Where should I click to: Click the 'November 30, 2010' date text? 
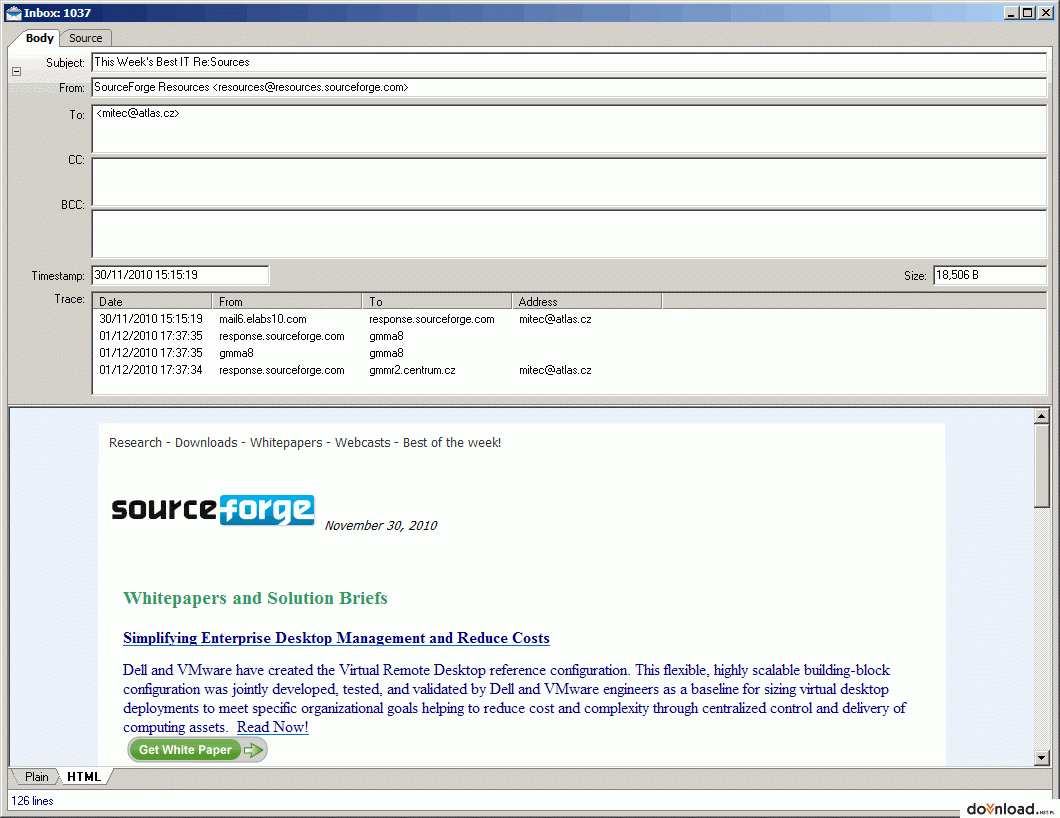(x=381, y=525)
